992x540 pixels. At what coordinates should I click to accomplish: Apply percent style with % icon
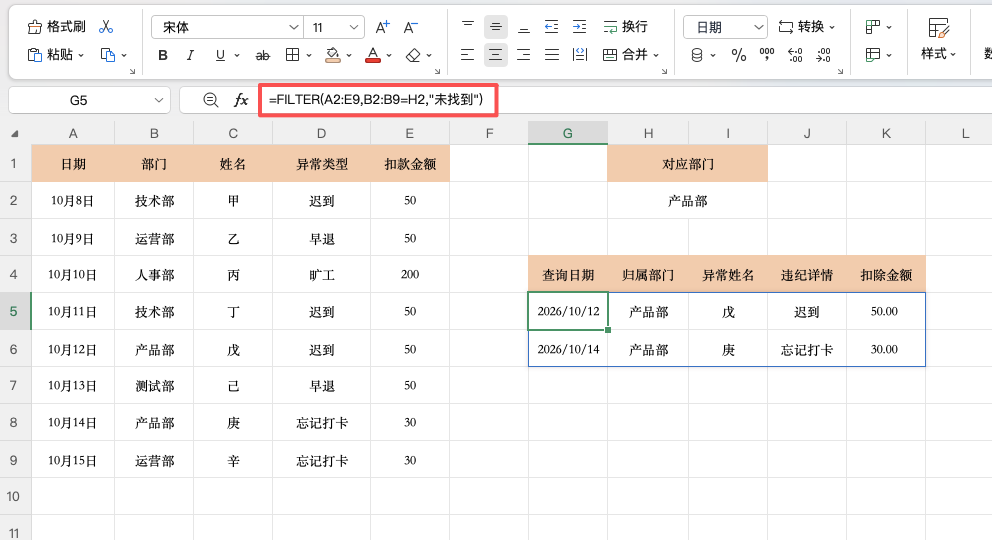(x=738, y=56)
